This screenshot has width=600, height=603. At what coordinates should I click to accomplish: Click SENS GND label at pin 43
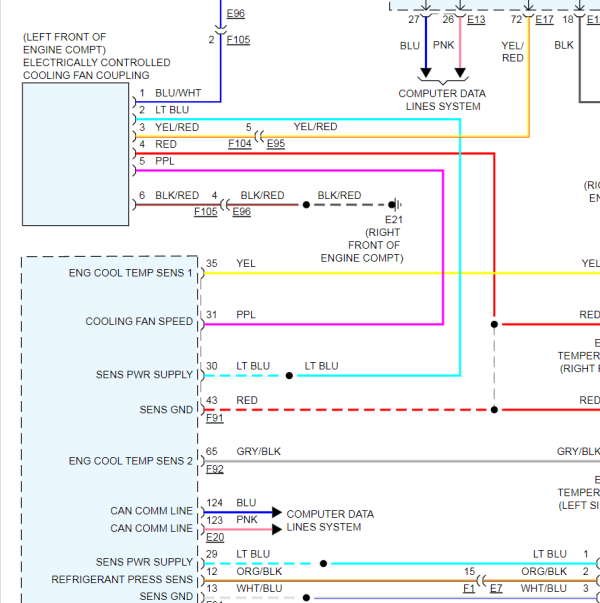pos(166,410)
